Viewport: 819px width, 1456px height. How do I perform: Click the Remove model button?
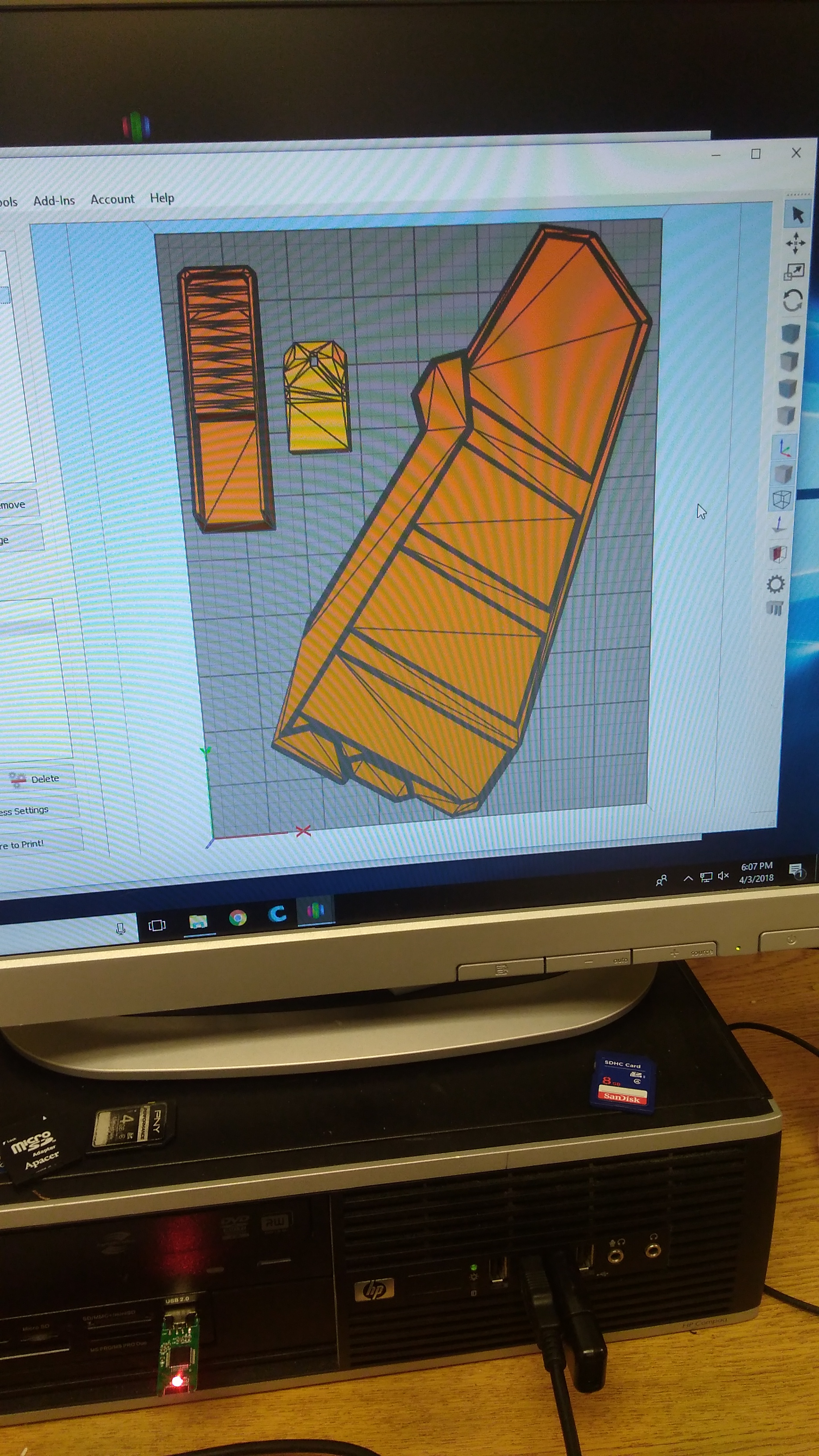point(19,504)
